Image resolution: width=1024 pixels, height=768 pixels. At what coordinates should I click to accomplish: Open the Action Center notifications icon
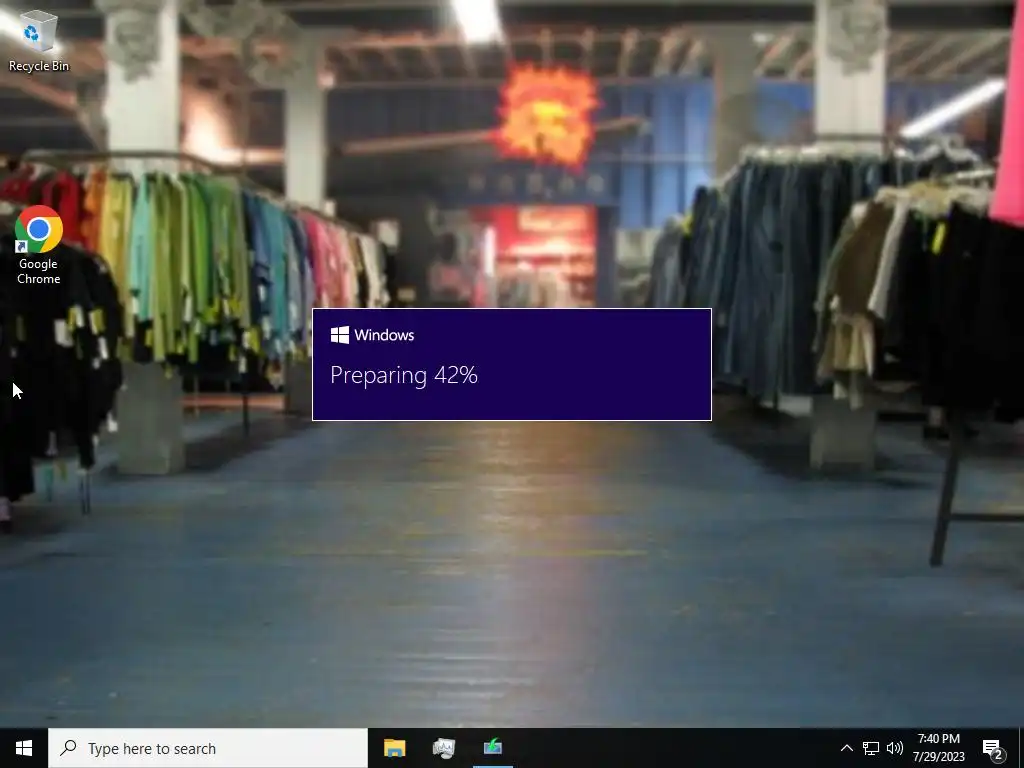tap(993, 749)
